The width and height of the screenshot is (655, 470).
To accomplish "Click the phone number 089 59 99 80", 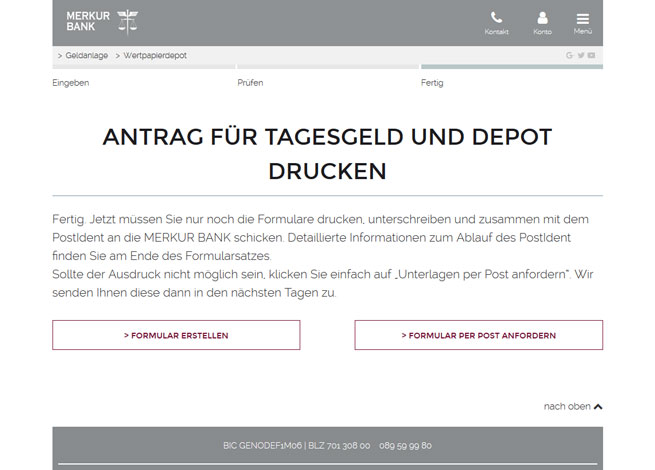I will 405,445.
